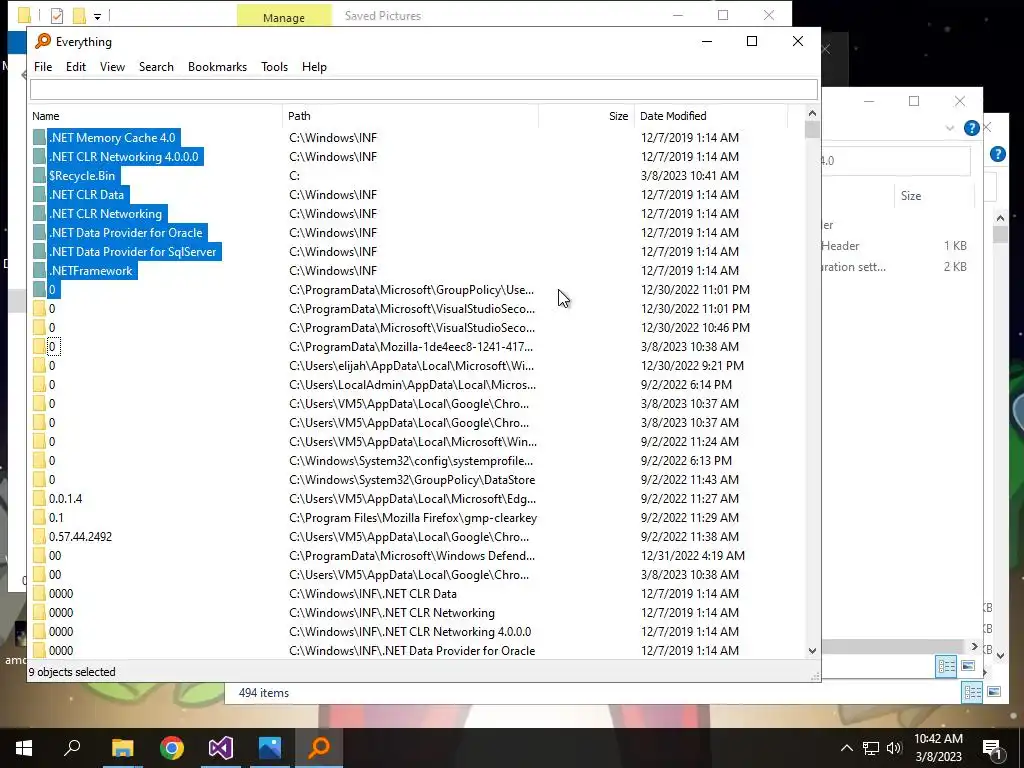Sort results by Name column header

(x=156, y=116)
